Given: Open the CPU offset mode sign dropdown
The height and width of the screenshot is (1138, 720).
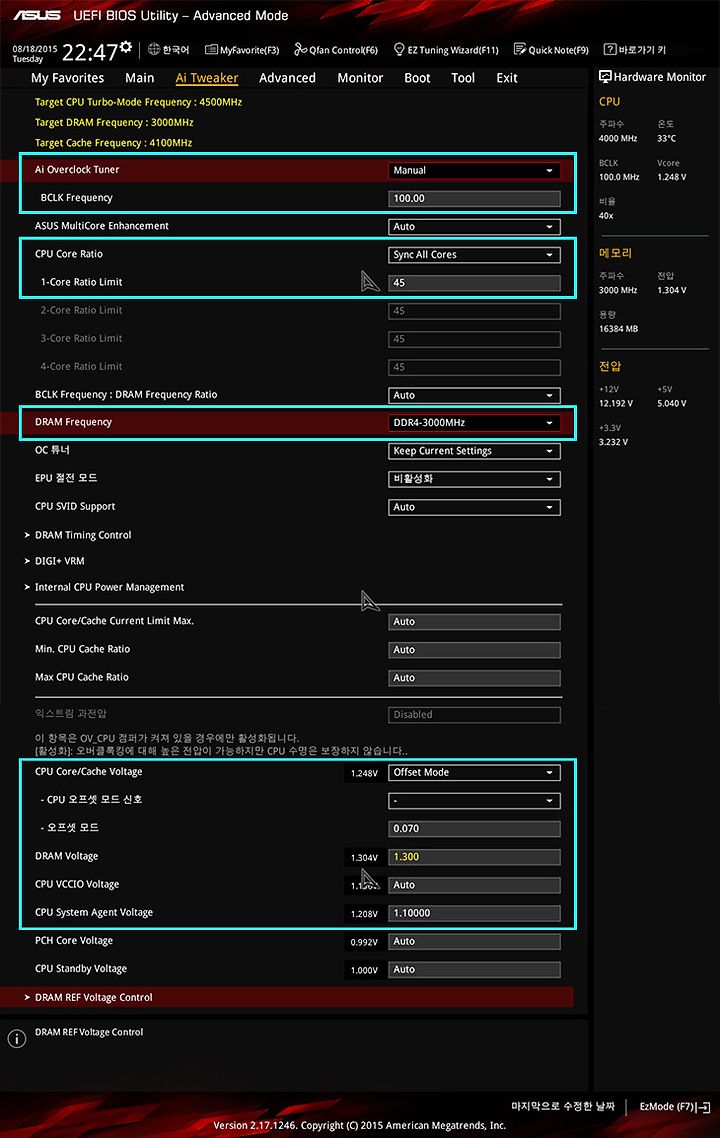Looking at the screenshot, I should [475, 801].
